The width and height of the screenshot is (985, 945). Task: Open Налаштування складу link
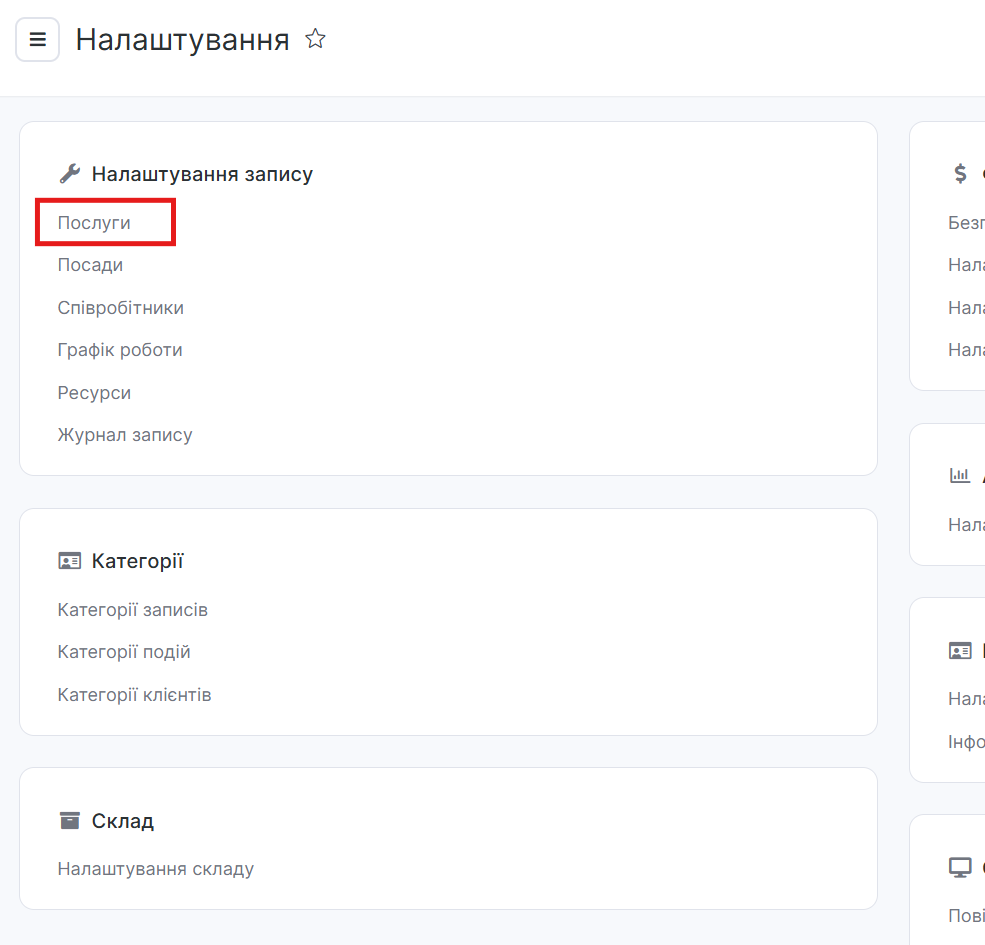155,869
